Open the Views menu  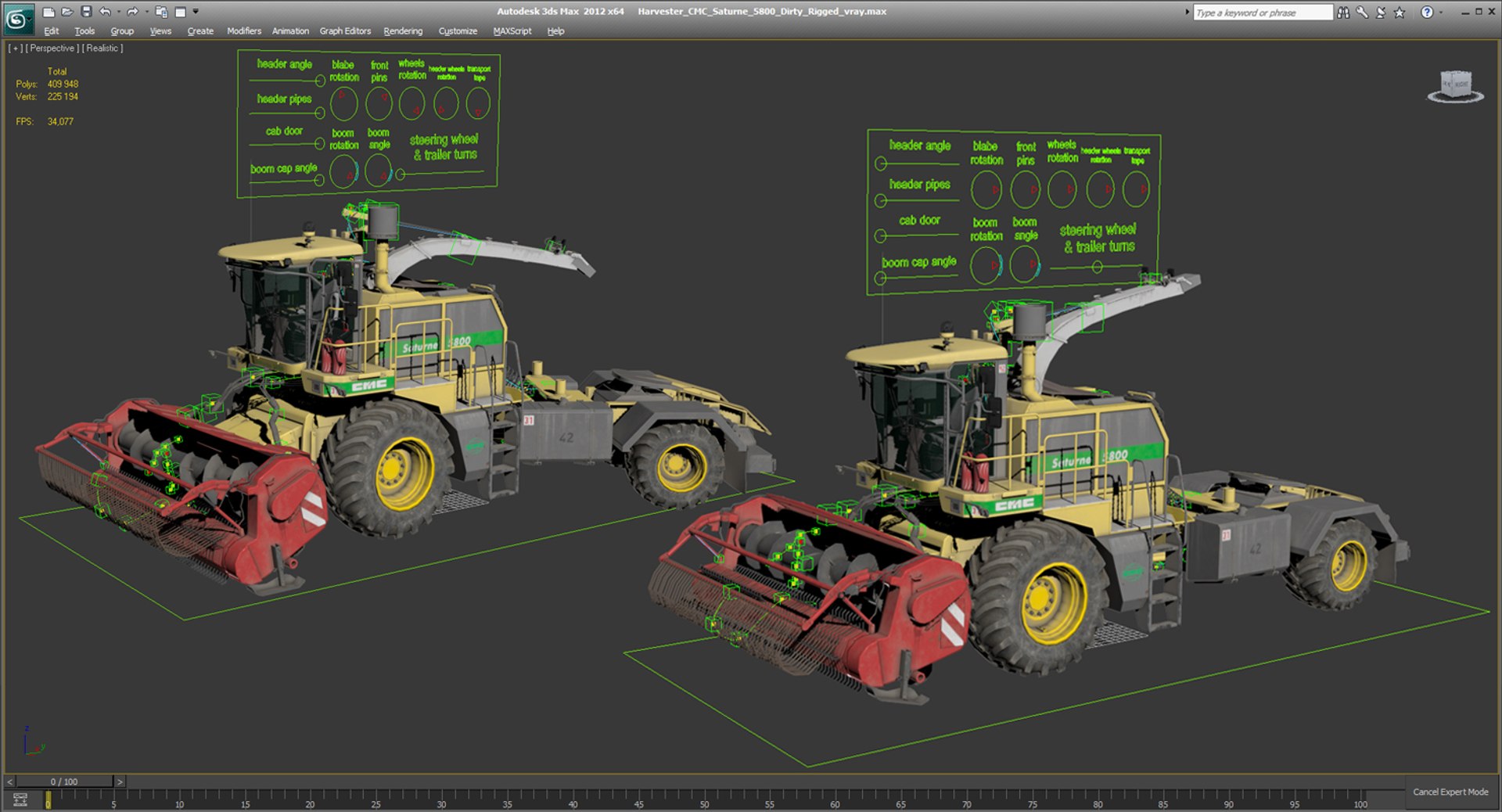(x=160, y=31)
